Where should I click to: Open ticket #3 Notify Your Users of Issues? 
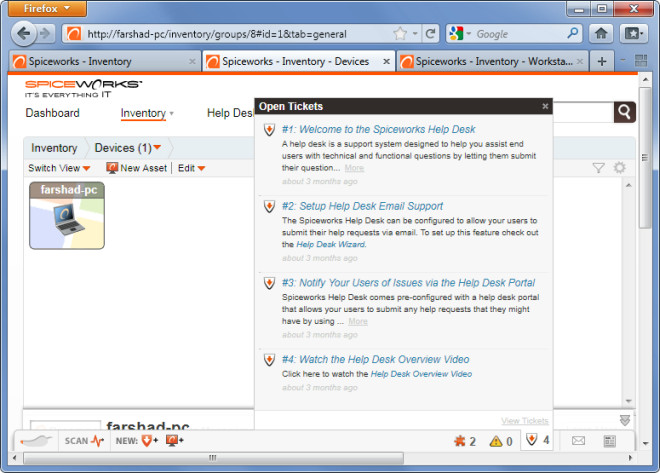pyautogui.click(x=408, y=283)
